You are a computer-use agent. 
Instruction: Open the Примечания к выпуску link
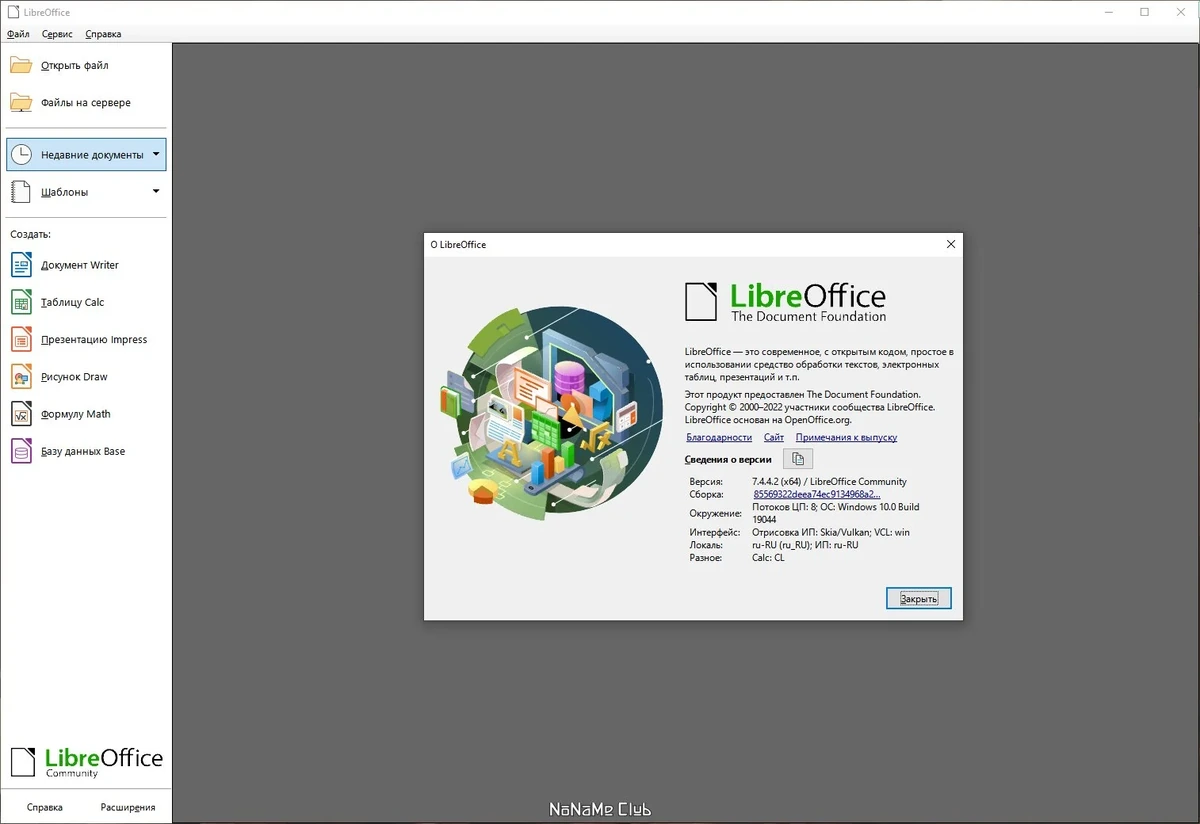click(846, 437)
